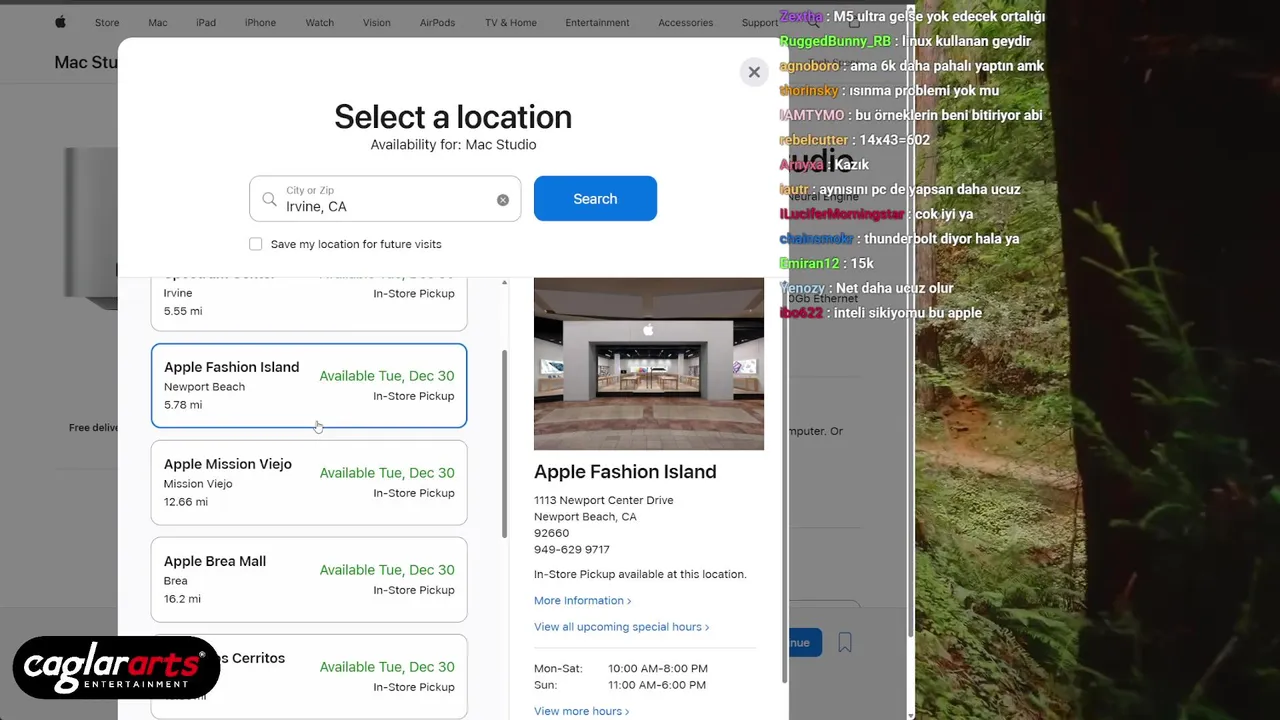Screen dimensions: 1280x720
Task: Open the Support menu item
Action: coord(760,23)
